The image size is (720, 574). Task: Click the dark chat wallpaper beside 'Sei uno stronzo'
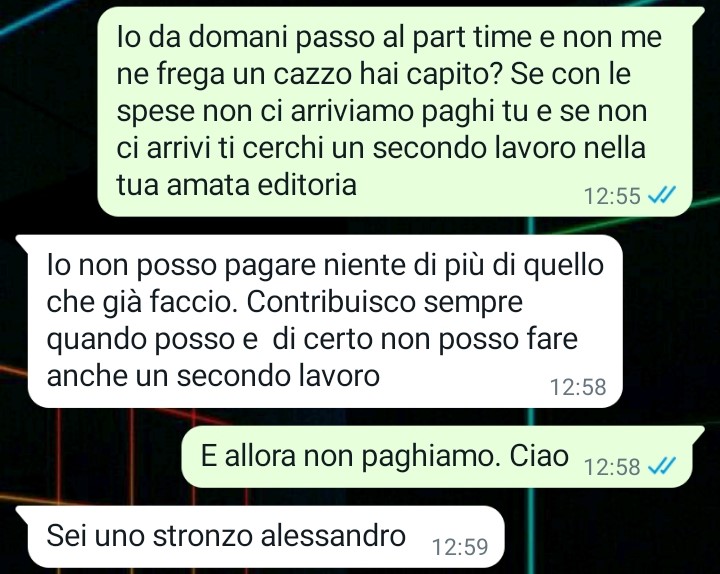click(x=611, y=537)
